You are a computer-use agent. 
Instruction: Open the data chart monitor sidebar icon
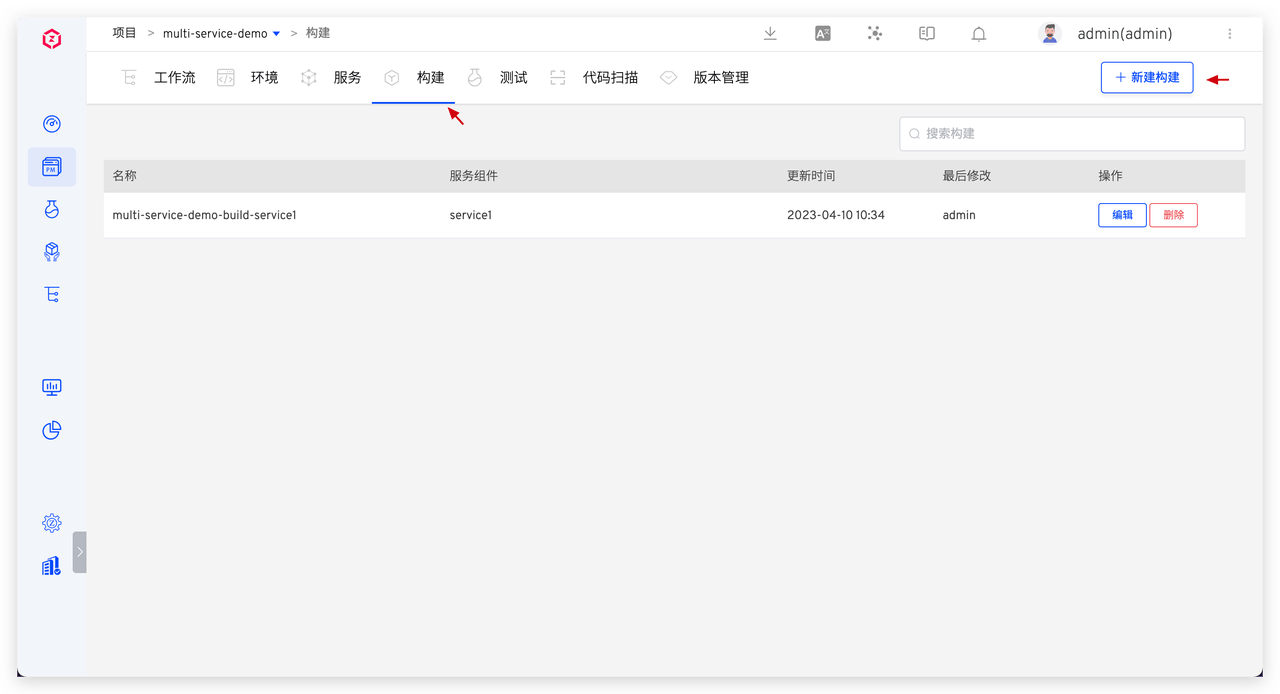tap(52, 387)
